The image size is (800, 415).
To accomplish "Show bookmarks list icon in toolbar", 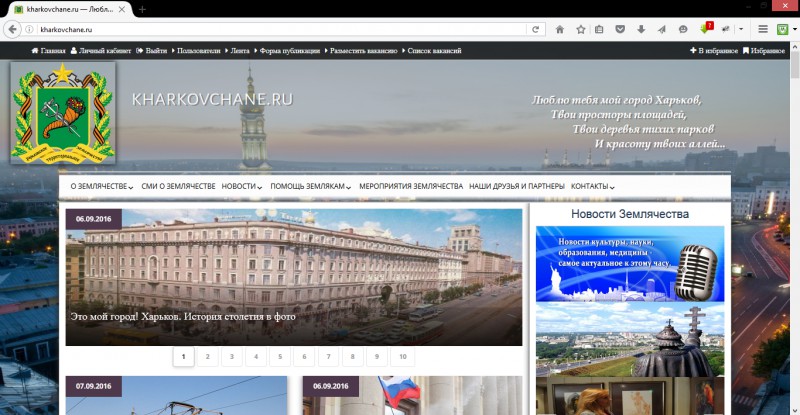I will click(x=599, y=30).
